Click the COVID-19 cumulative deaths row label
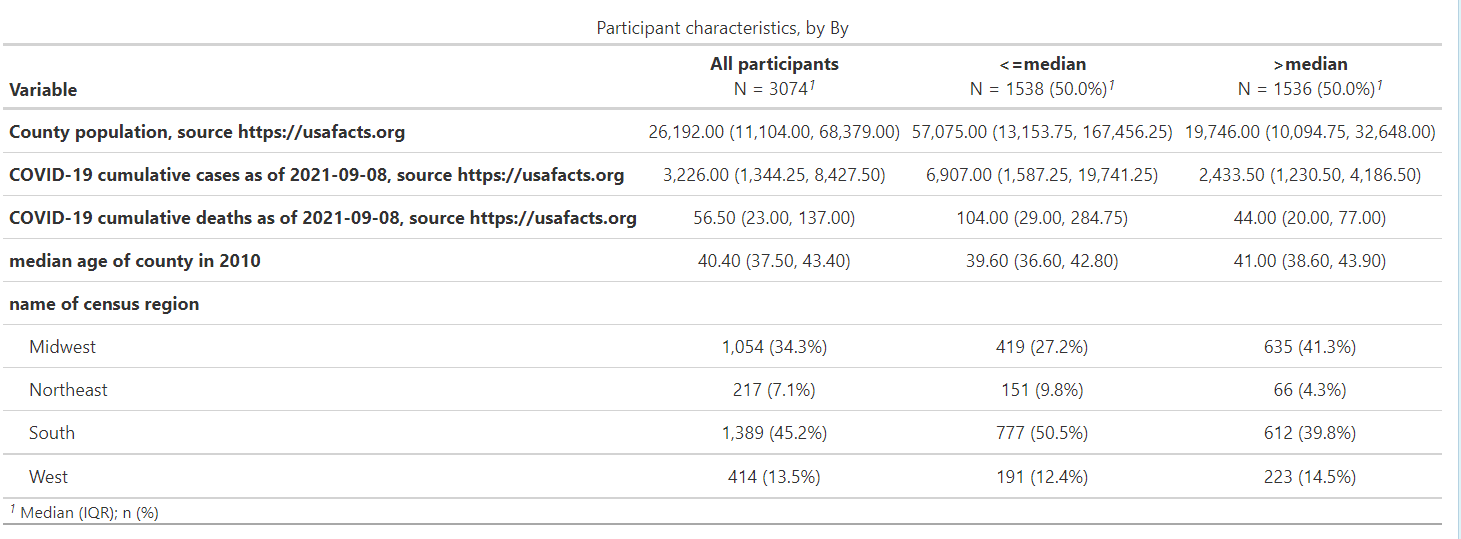The height and width of the screenshot is (539, 1461). click(322, 218)
